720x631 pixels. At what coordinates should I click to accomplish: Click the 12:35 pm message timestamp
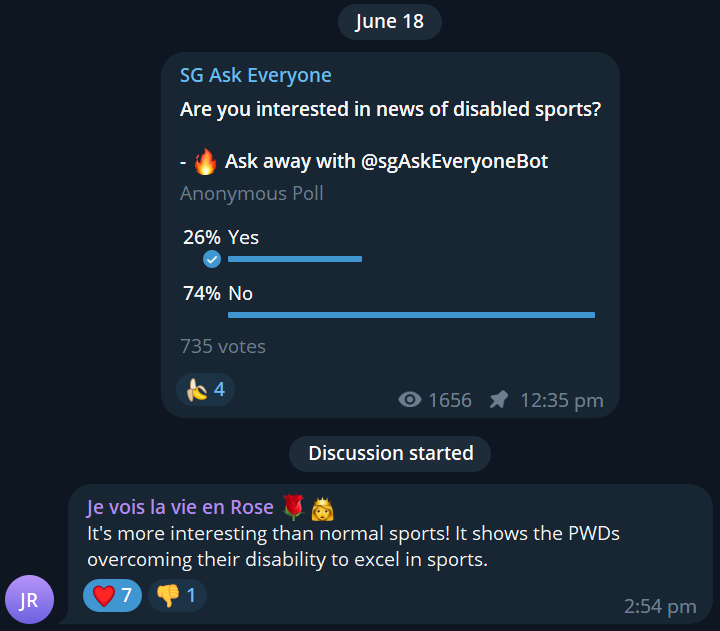pos(562,400)
